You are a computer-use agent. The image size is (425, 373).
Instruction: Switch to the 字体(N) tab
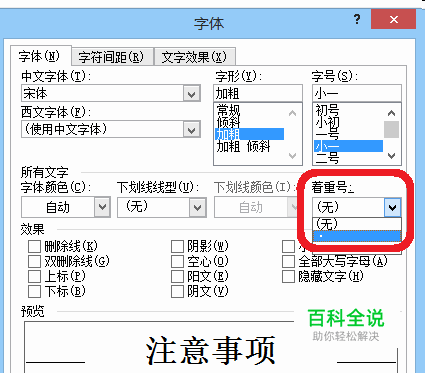(41, 56)
